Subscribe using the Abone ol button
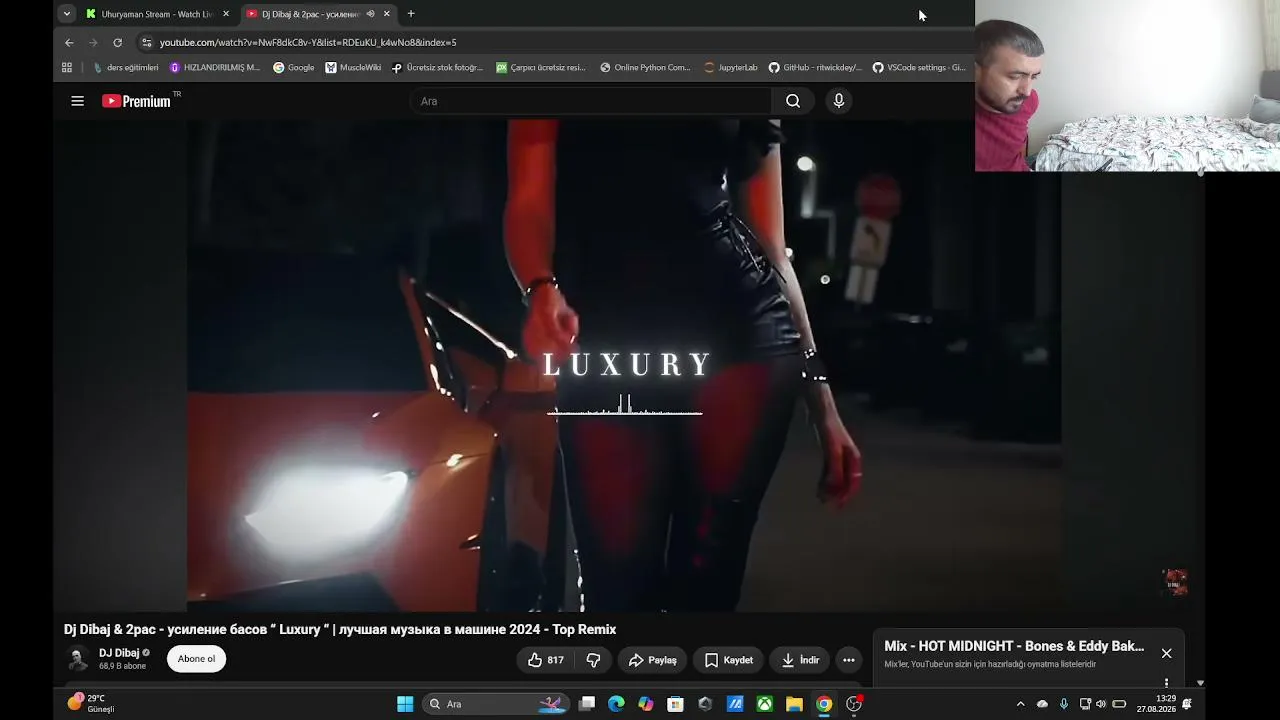Viewport: 1280px width, 720px height. [196, 659]
